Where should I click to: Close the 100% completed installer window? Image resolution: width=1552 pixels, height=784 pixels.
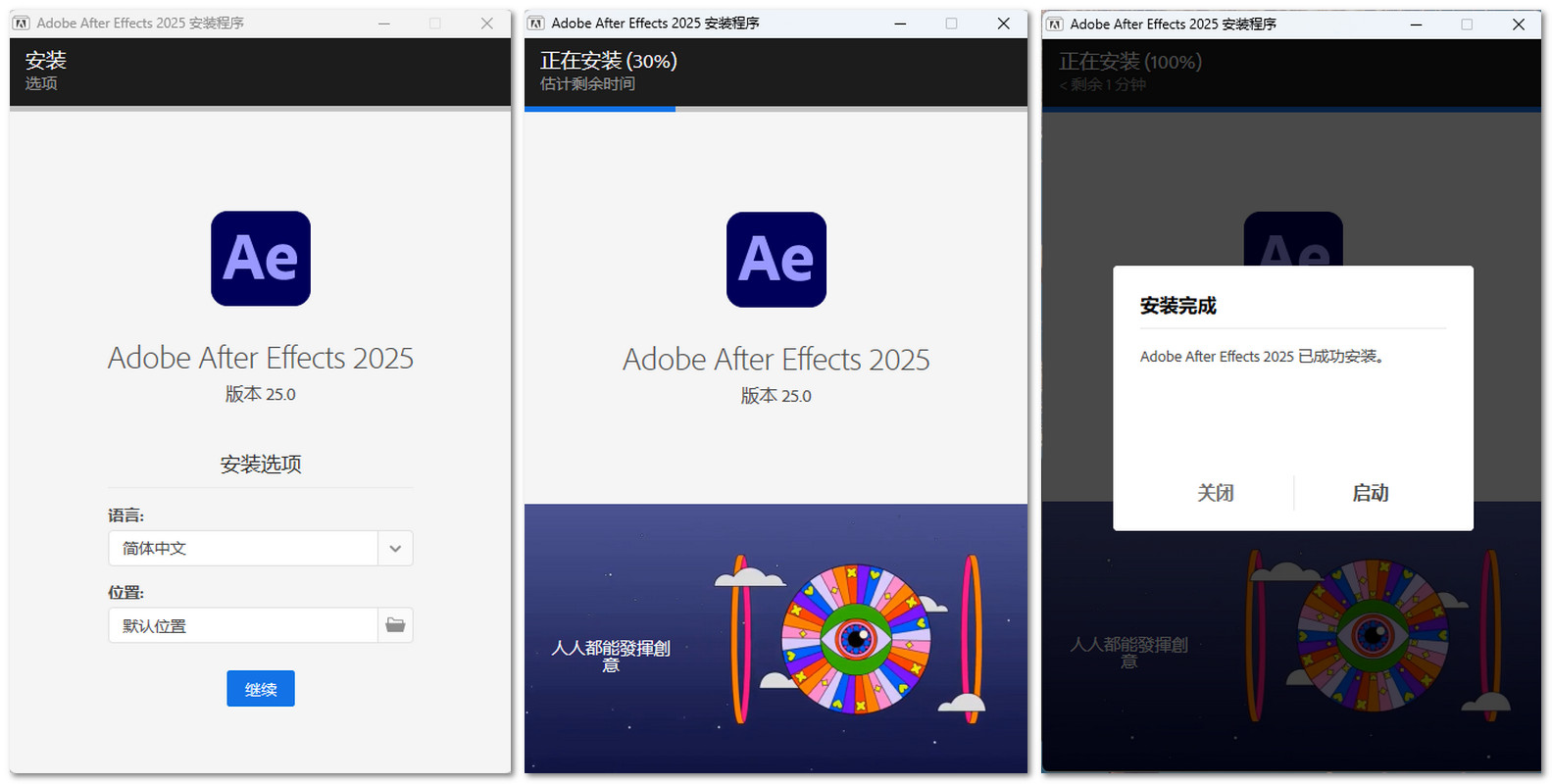point(1518,24)
